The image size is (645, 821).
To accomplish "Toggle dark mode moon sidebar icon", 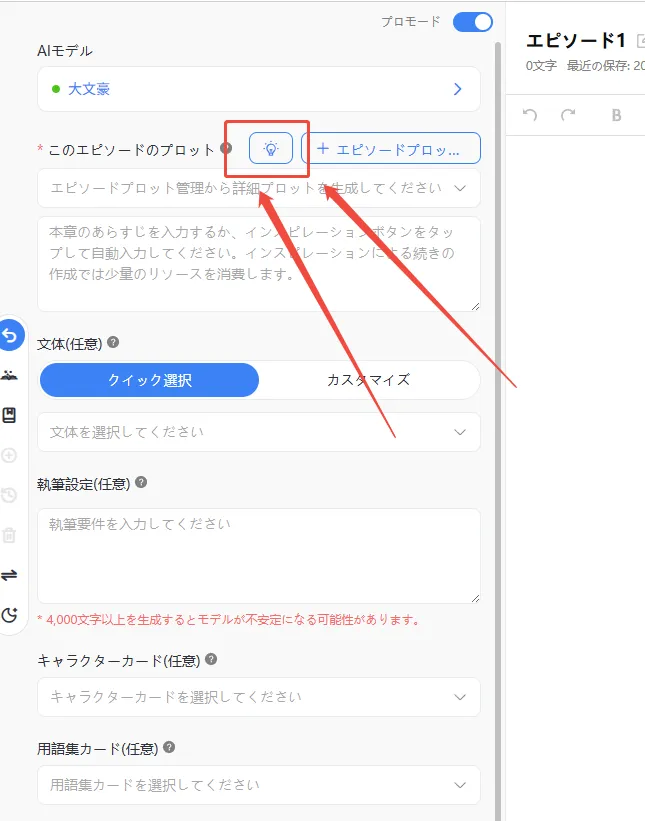I will pyautogui.click(x=9, y=615).
